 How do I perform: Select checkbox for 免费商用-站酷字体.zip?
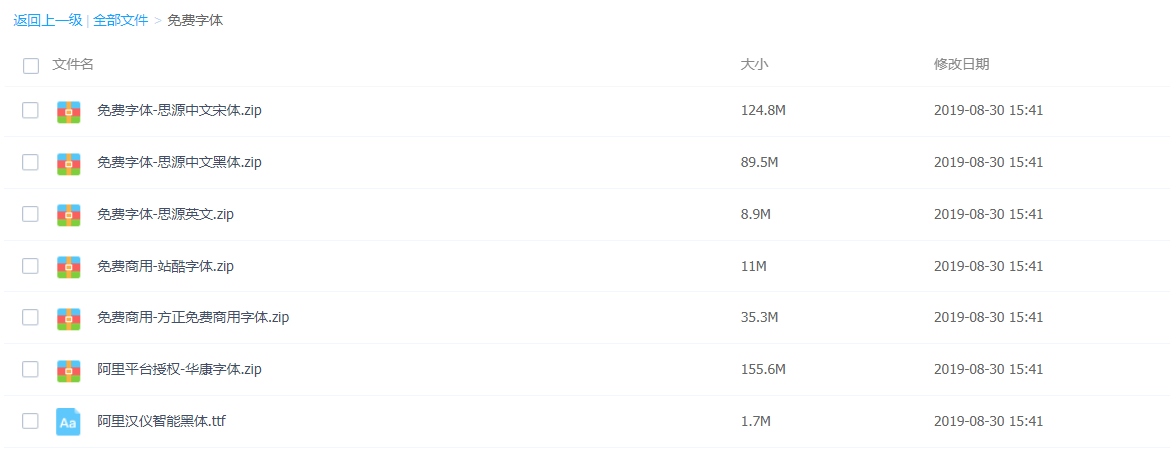(30, 265)
